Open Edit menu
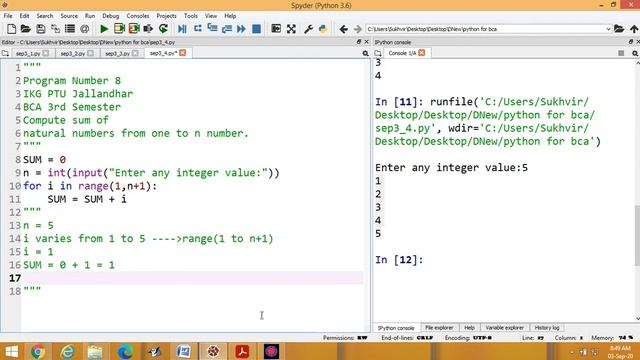640x360 pixels. coord(24,16)
